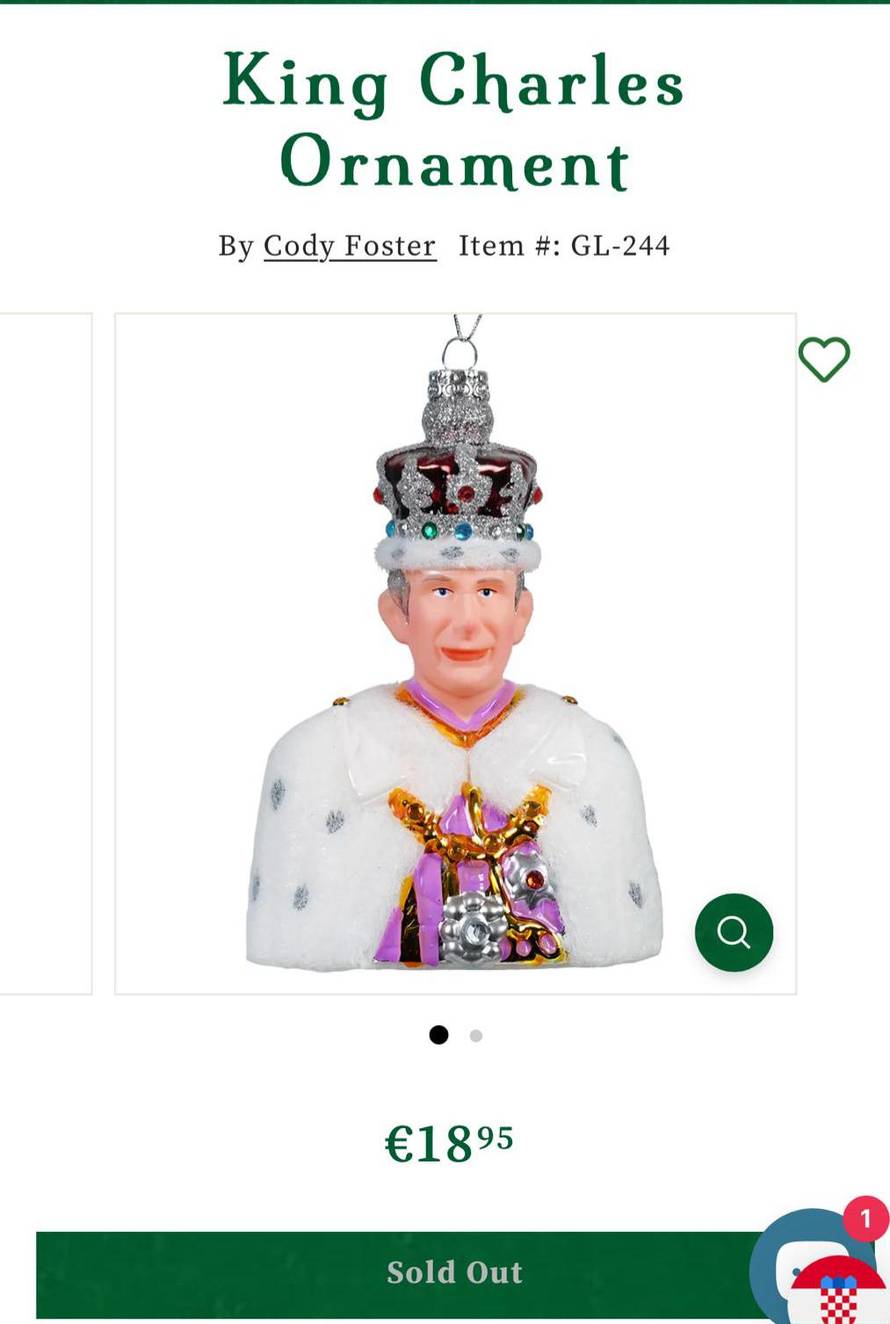Click the Sold Out button

tap(455, 1274)
